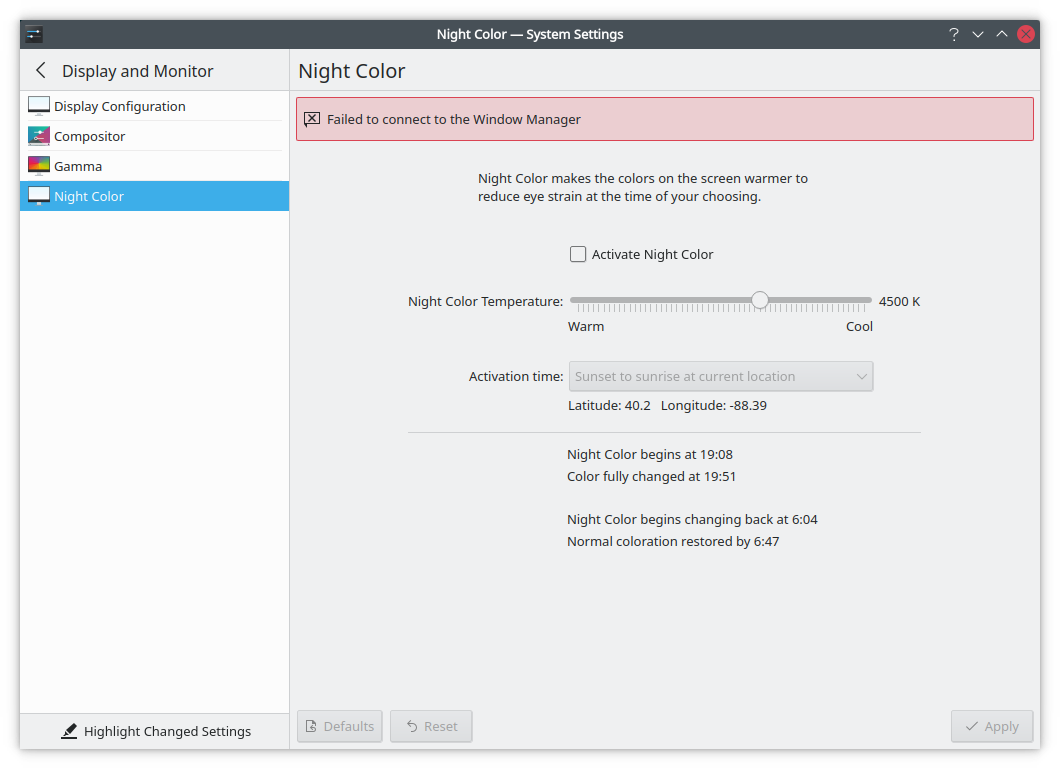
Task: Click the slider track near Warm end
Action: pyautogui.click(x=581, y=300)
